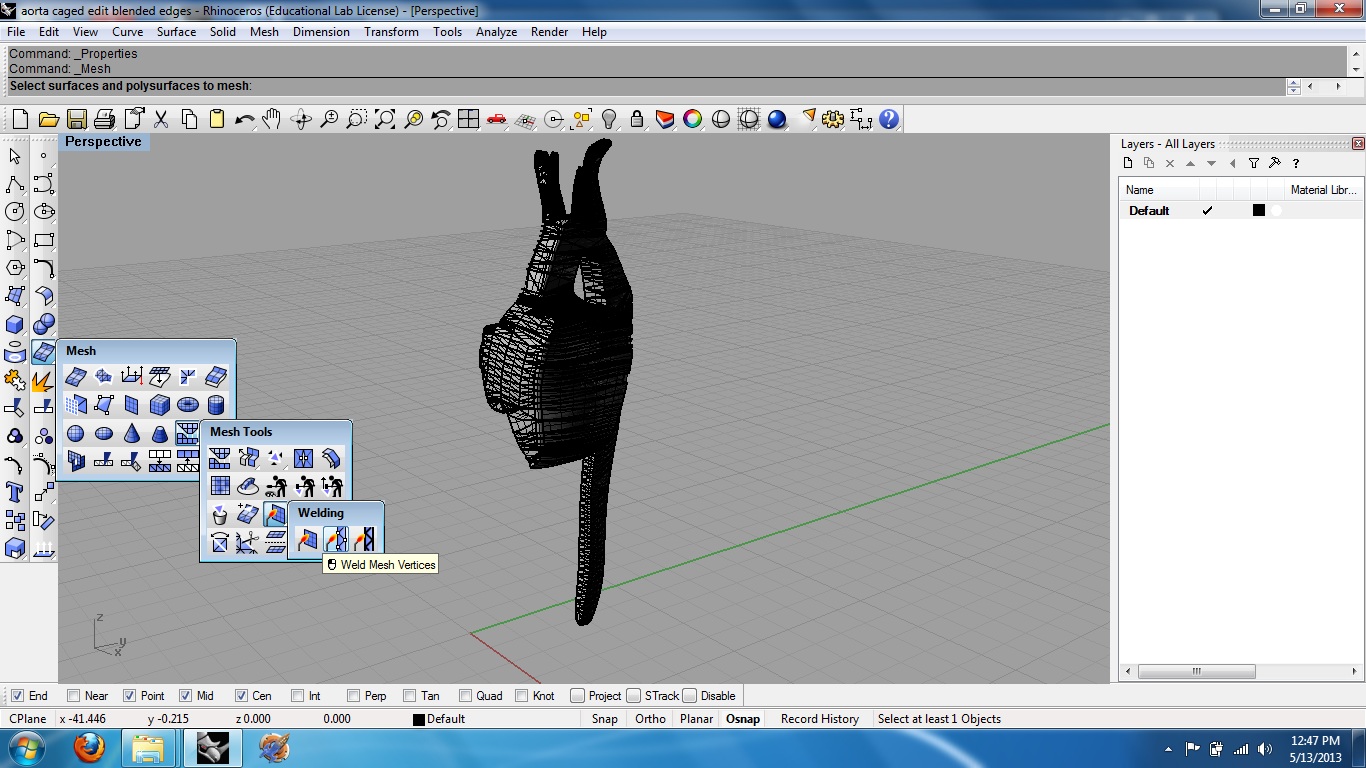Toggle Osnap in status bar

[x=743, y=719]
